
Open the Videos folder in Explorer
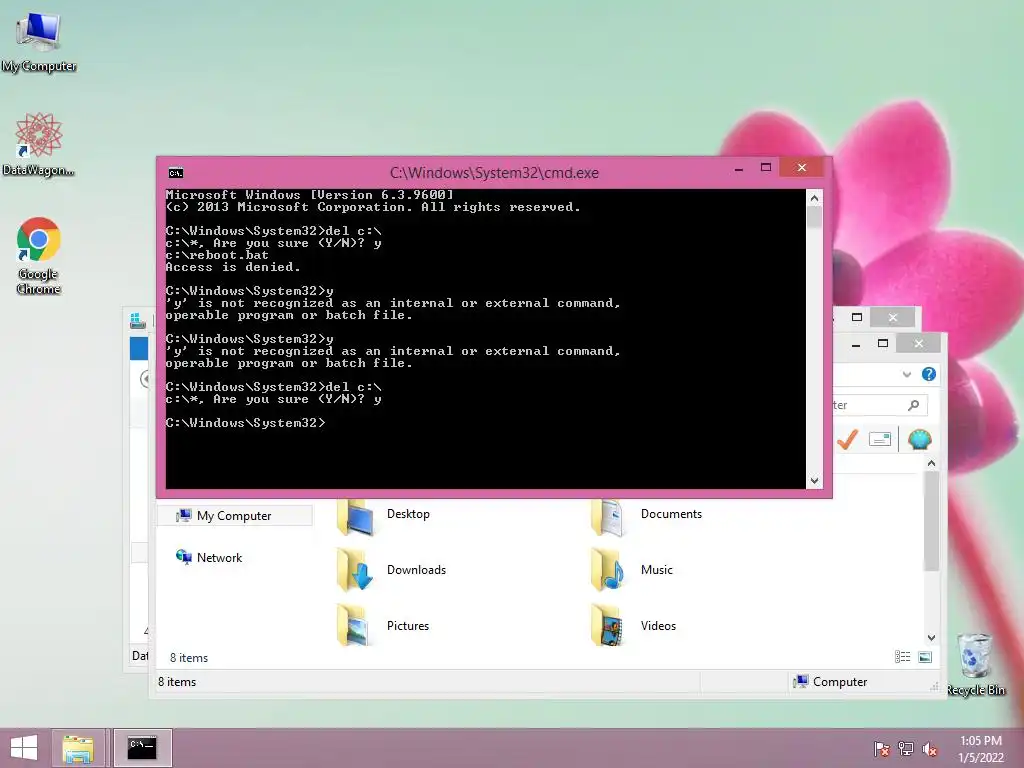coord(633,626)
